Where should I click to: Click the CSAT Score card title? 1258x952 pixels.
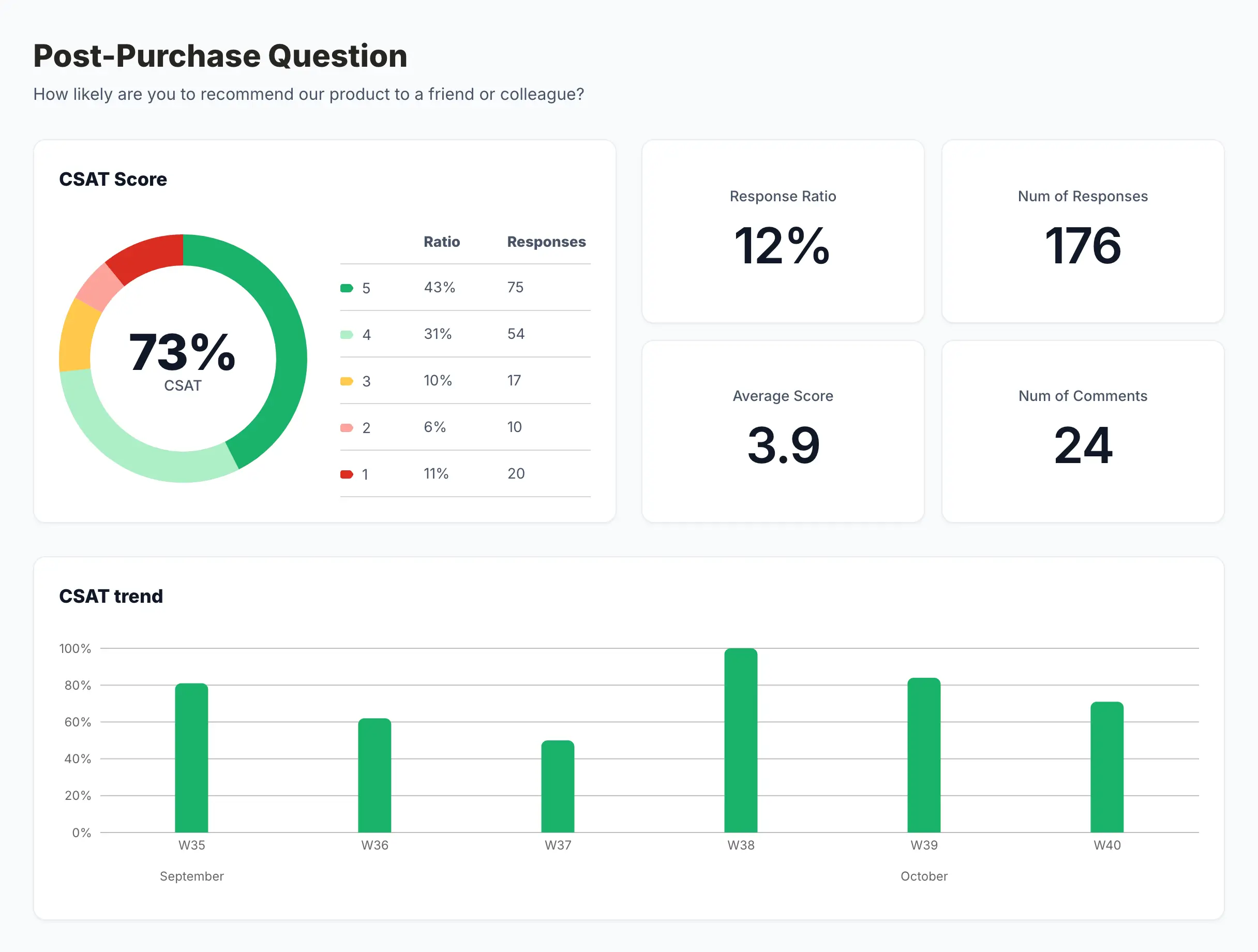[x=113, y=179]
